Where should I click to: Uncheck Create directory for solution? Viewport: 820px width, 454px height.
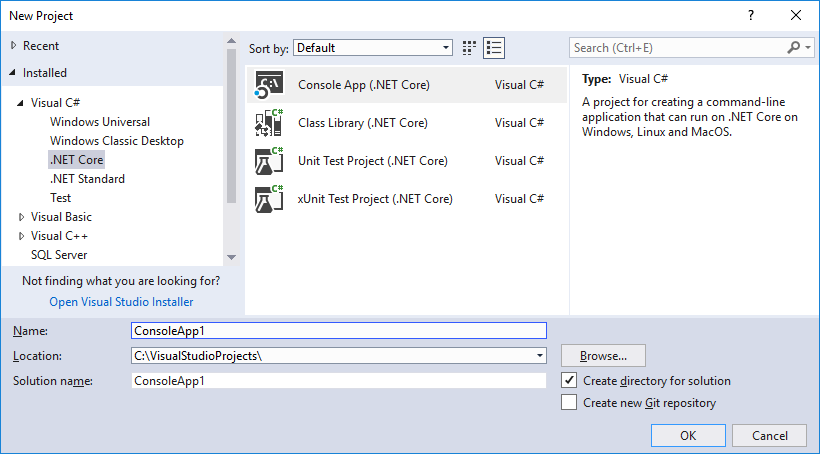[x=569, y=381]
